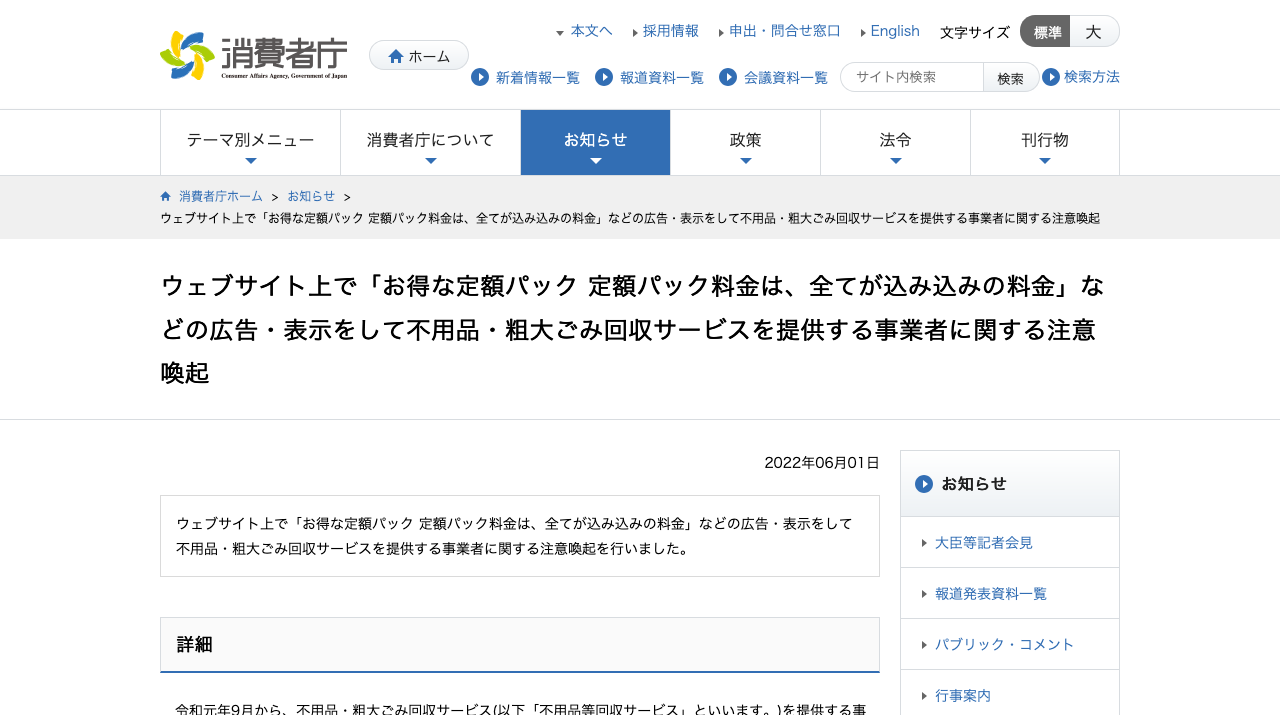Expand the 刊行物 navigation menu
The width and height of the screenshot is (1280, 715).
1045,143
